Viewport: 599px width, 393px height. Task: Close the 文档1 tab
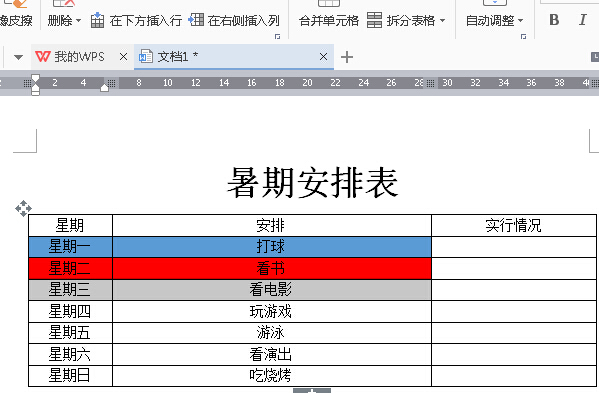point(323,57)
